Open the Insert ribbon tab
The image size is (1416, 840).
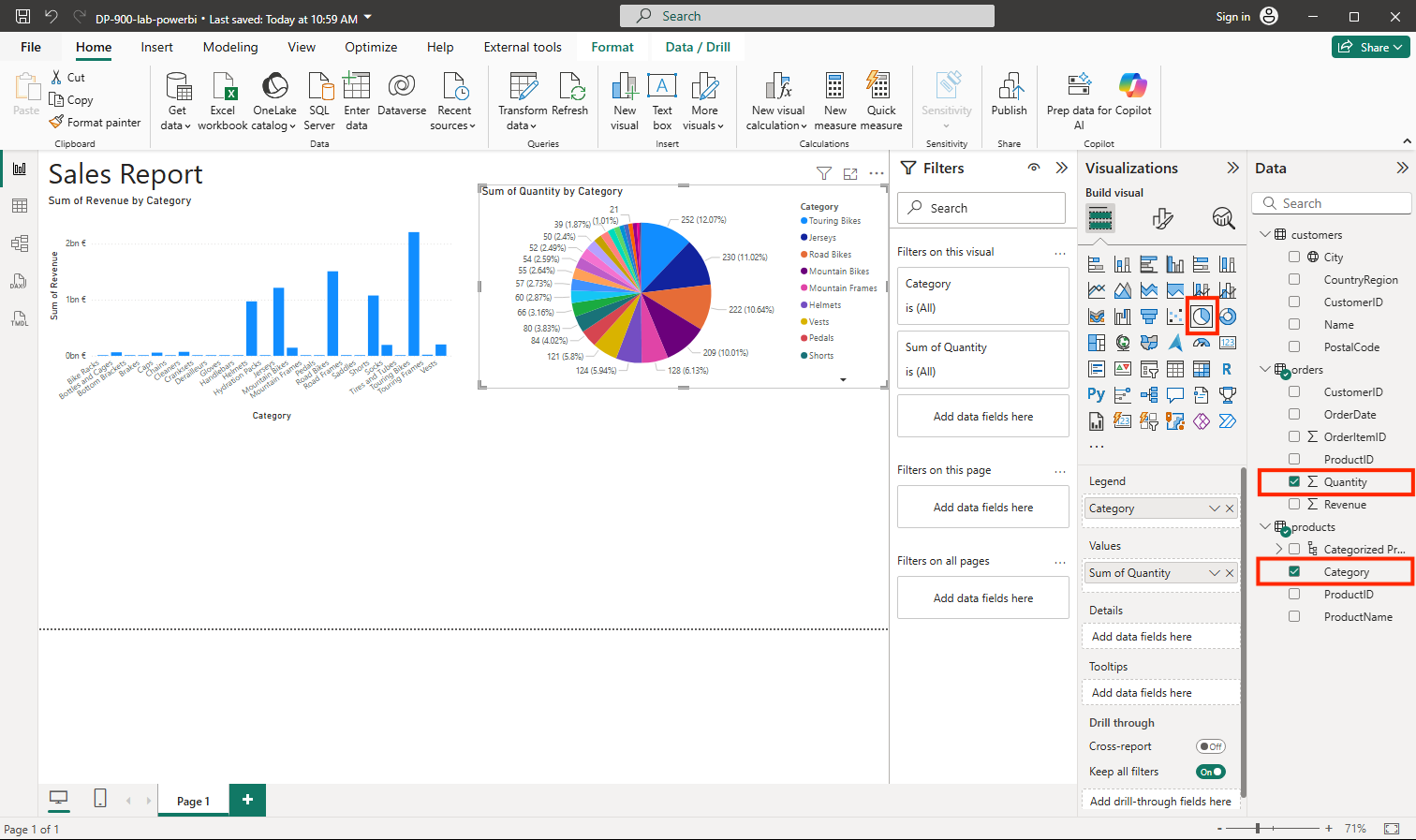pos(156,47)
